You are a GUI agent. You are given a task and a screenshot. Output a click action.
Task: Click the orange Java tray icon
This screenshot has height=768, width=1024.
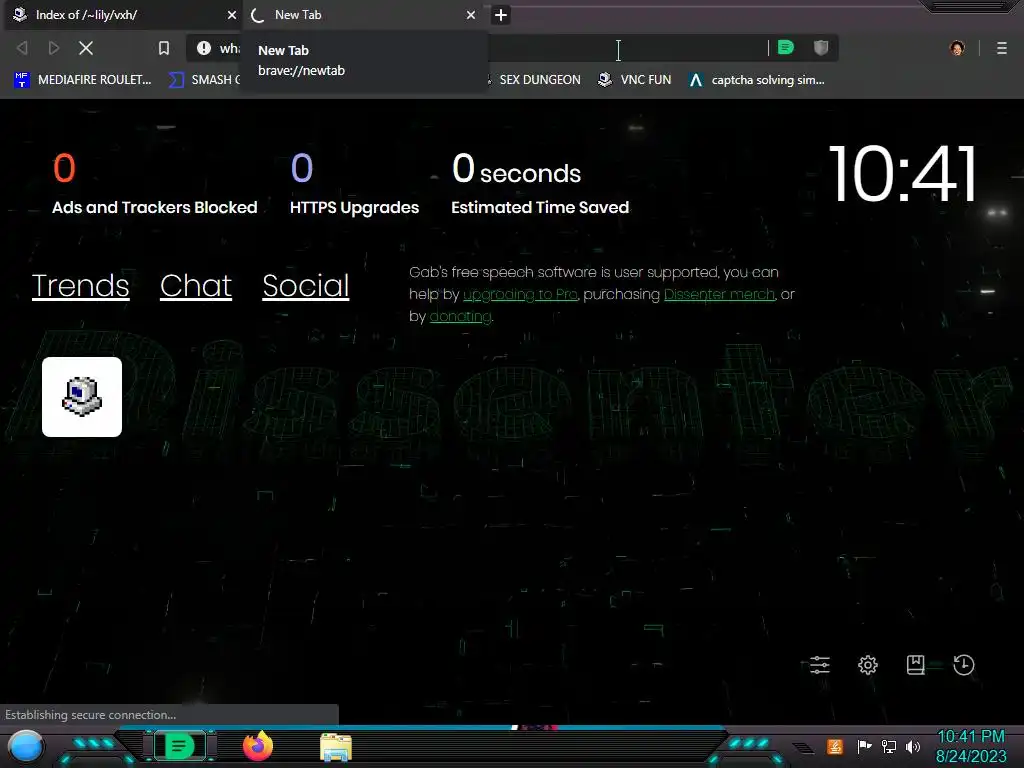click(x=835, y=746)
